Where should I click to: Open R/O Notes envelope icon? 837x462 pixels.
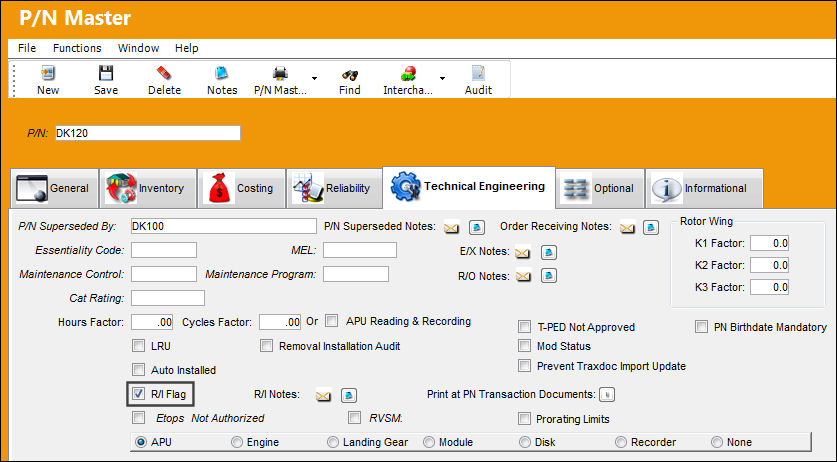(524, 277)
